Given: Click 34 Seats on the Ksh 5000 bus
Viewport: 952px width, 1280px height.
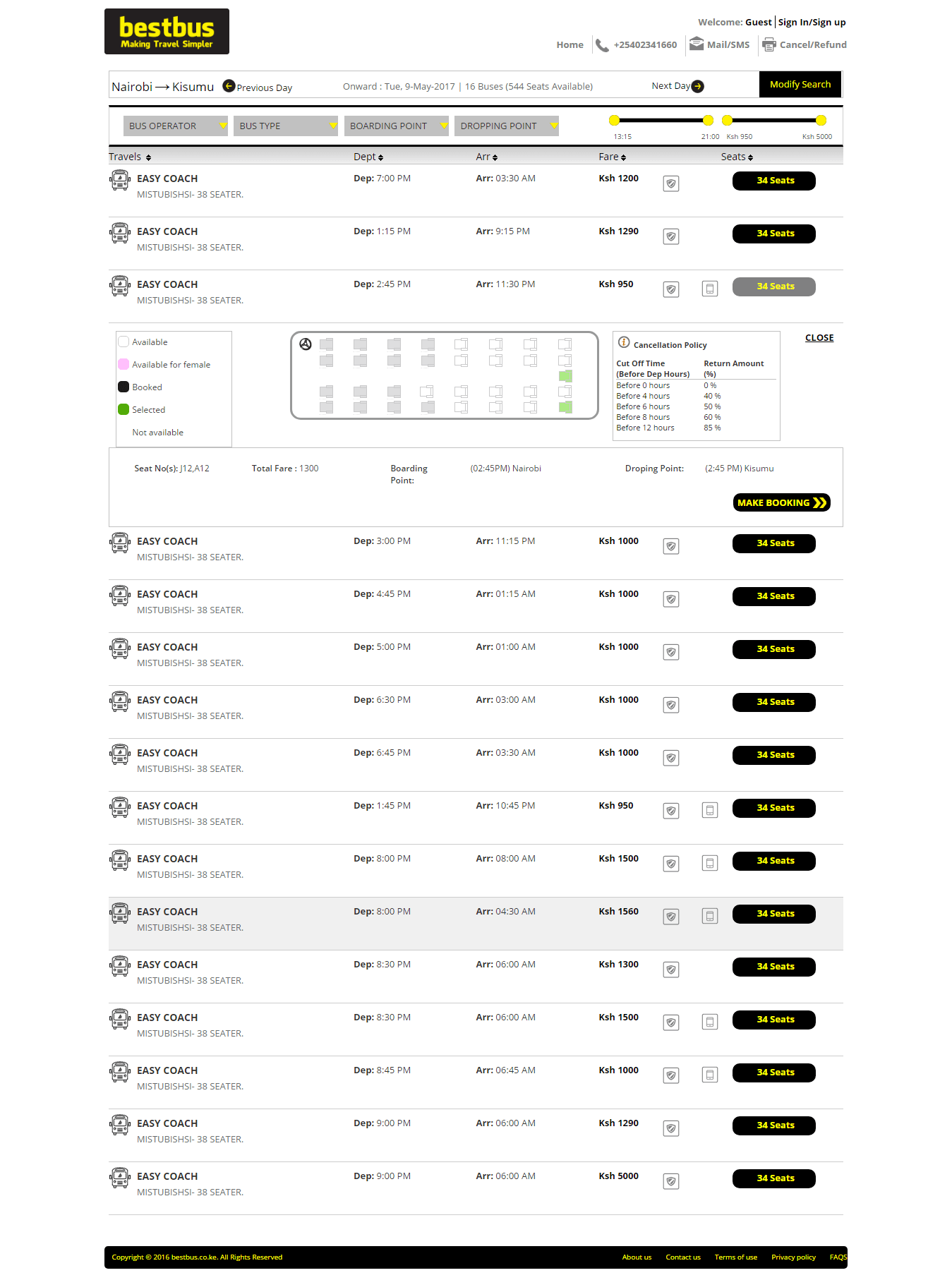Looking at the screenshot, I should coord(774,1178).
